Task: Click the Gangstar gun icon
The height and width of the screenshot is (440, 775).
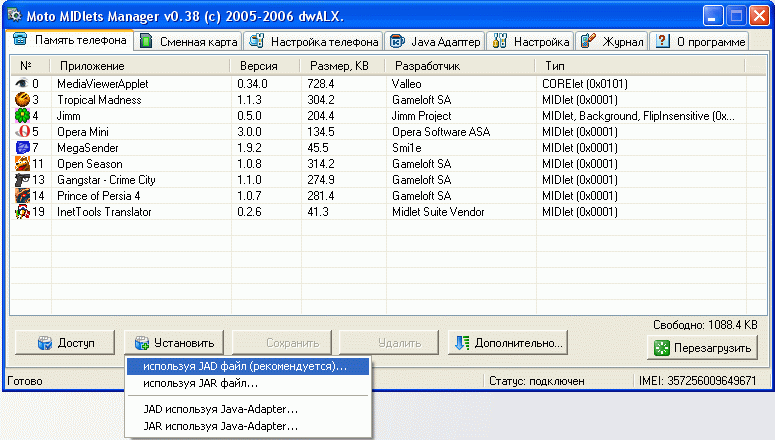Action: click(x=22, y=179)
